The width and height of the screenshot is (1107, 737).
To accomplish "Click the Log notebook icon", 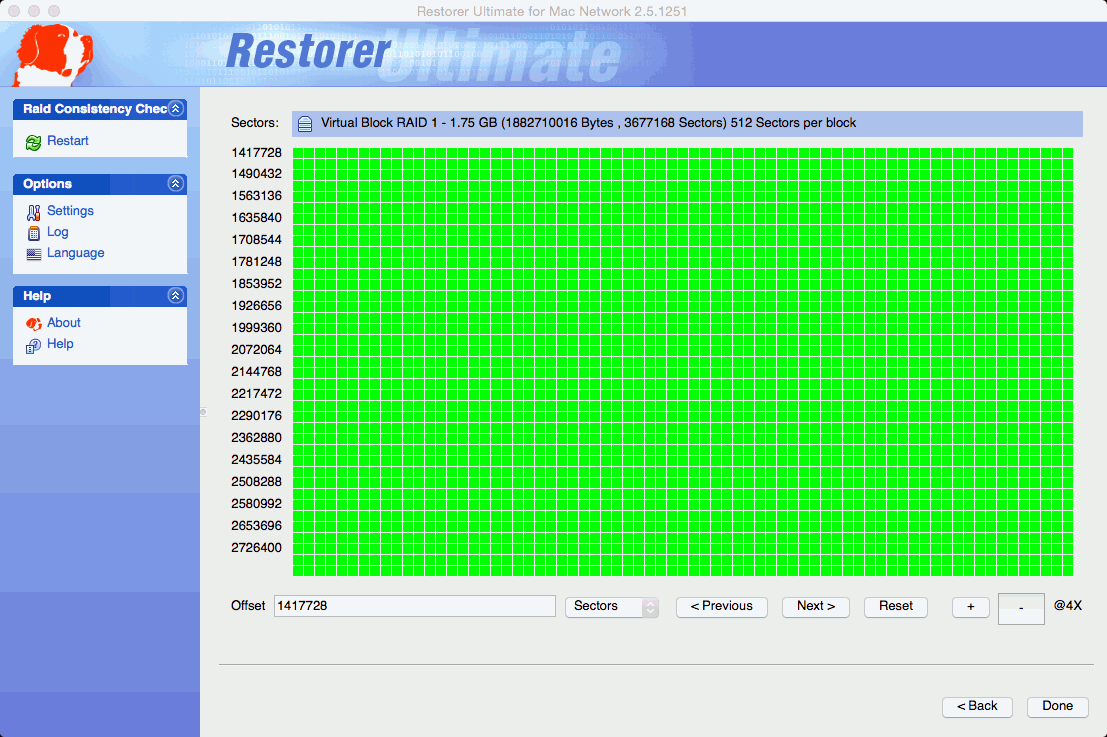I will tap(34, 233).
